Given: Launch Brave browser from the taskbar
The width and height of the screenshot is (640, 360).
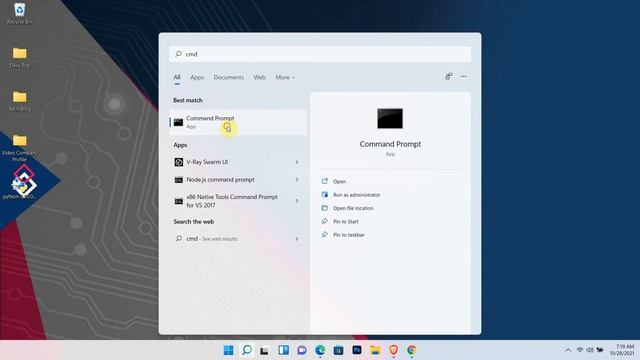Looking at the screenshot, I should coord(393,350).
